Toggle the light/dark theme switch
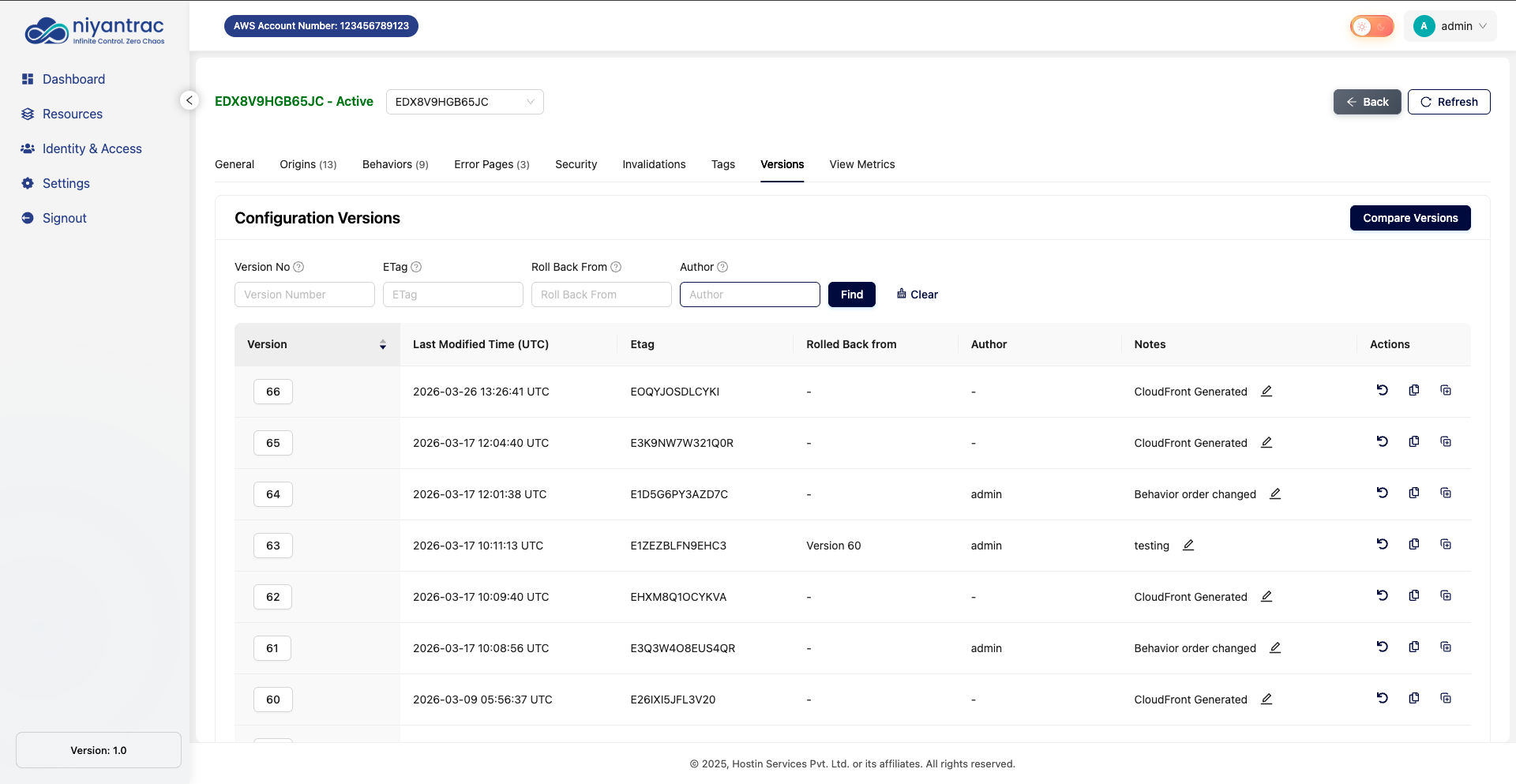Viewport: 1516px width, 784px height. (1372, 26)
